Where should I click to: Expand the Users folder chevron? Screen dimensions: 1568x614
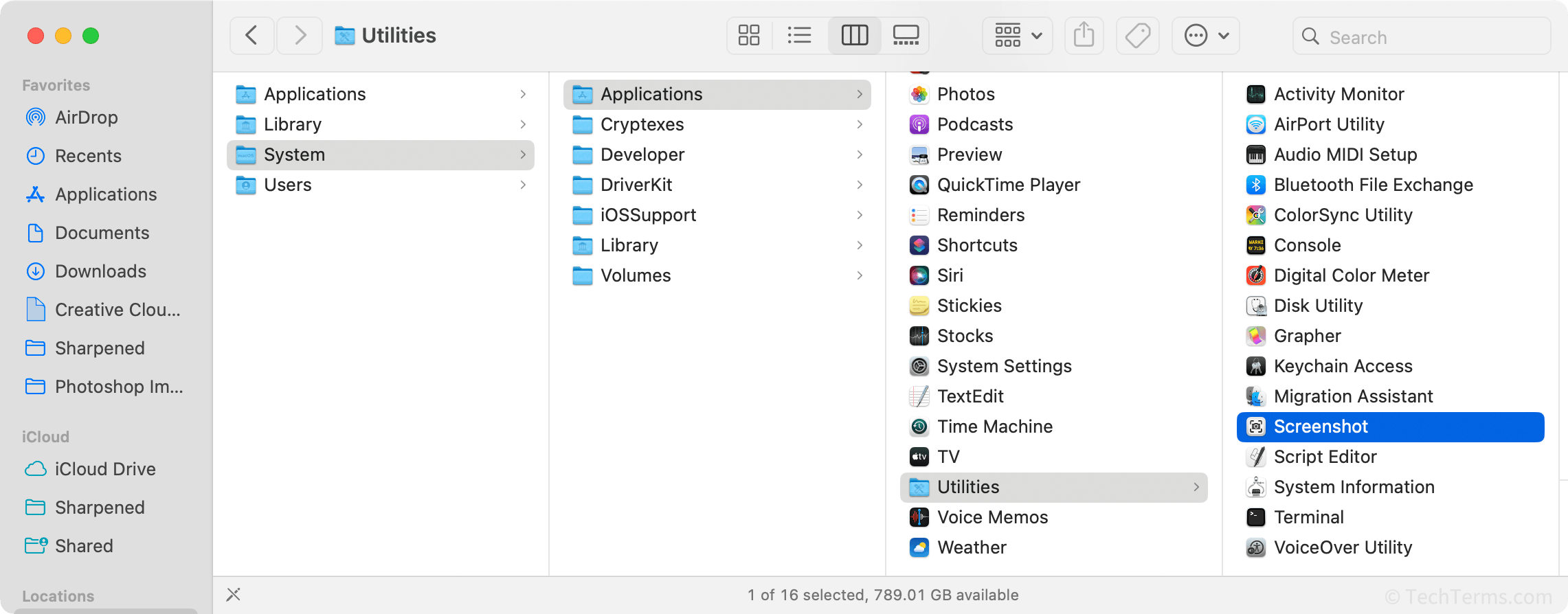[x=523, y=185]
